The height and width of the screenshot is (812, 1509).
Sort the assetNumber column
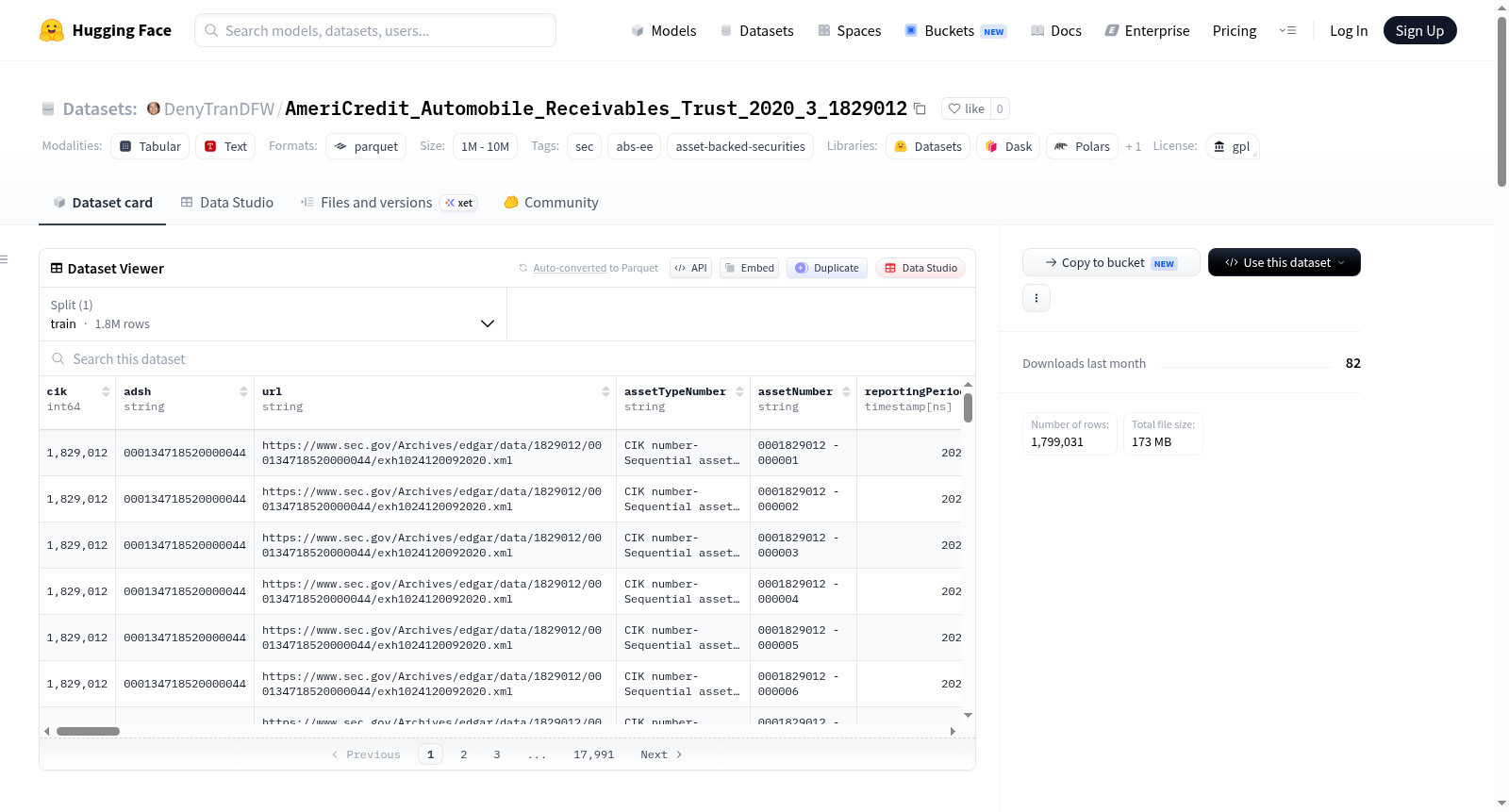(846, 391)
